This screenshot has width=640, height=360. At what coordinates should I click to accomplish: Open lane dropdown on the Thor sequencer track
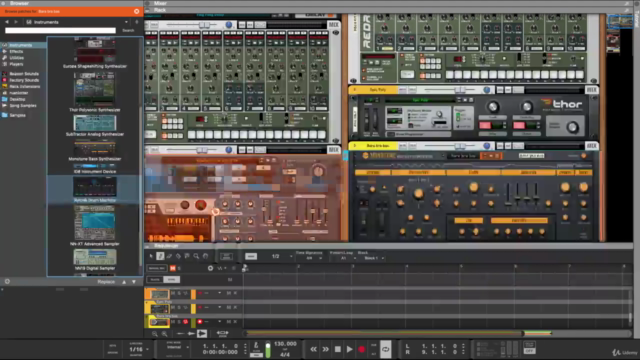[220, 307]
